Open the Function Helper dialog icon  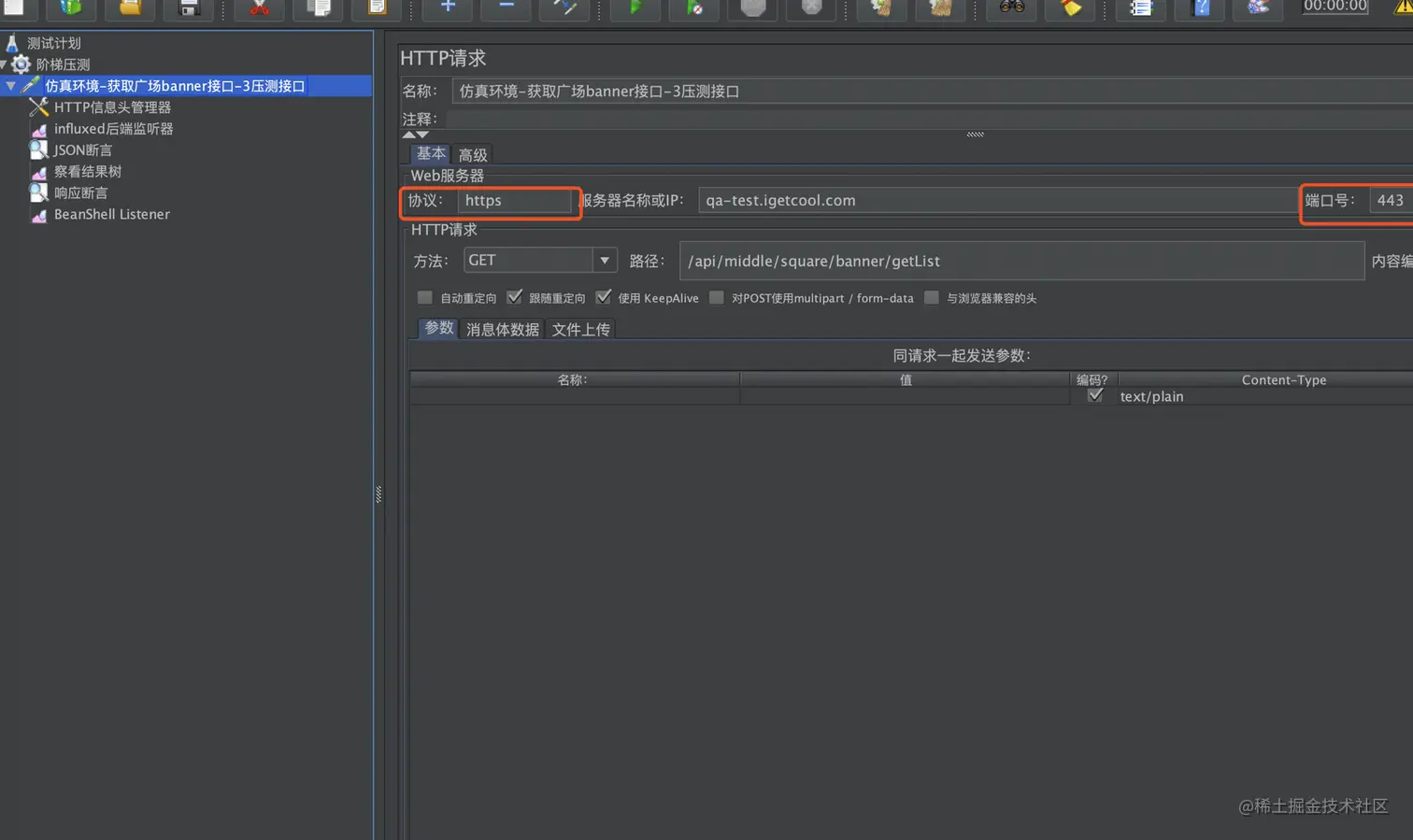click(x=1141, y=7)
